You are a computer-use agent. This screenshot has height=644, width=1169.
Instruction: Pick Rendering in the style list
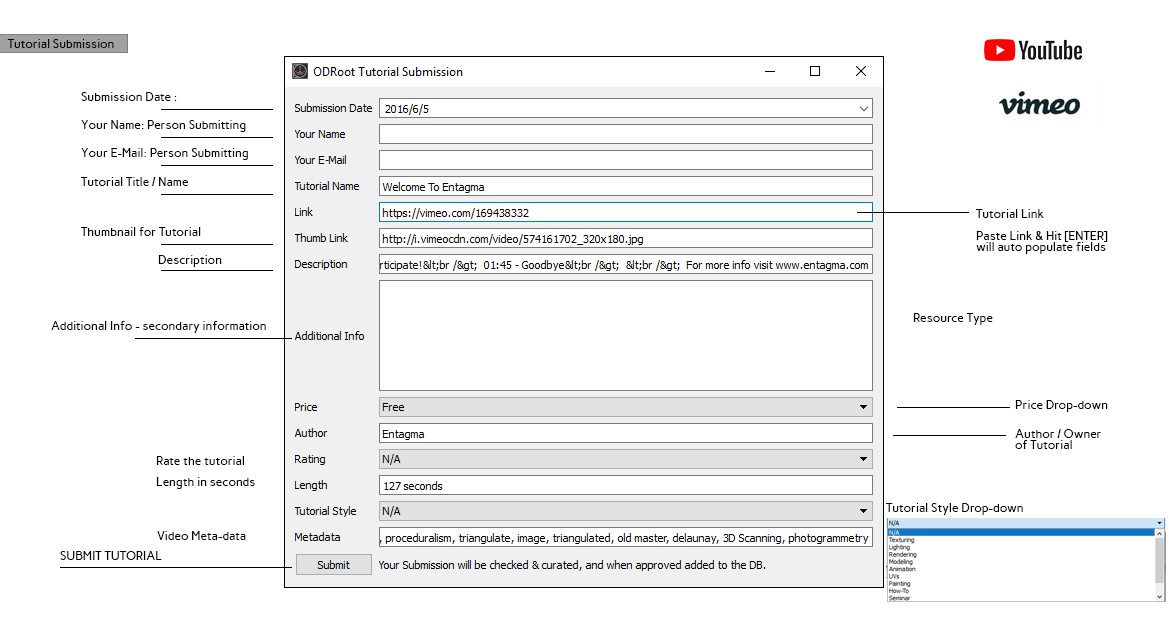pyautogui.click(x=902, y=555)
